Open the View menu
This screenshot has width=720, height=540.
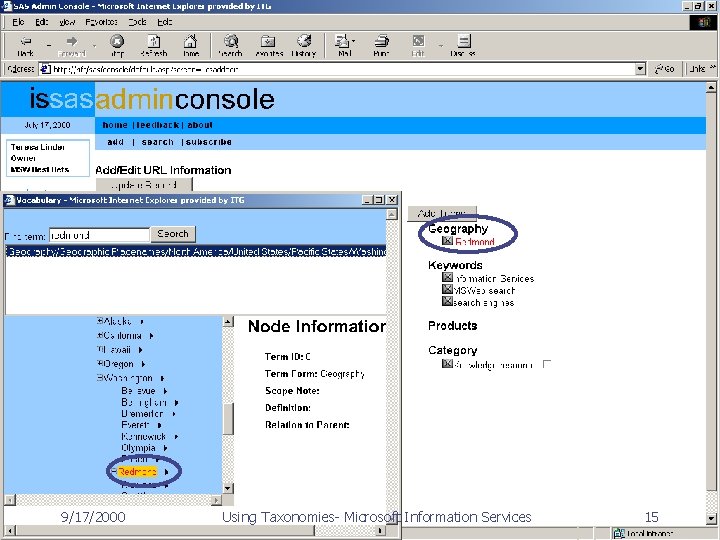pos(67,22)
